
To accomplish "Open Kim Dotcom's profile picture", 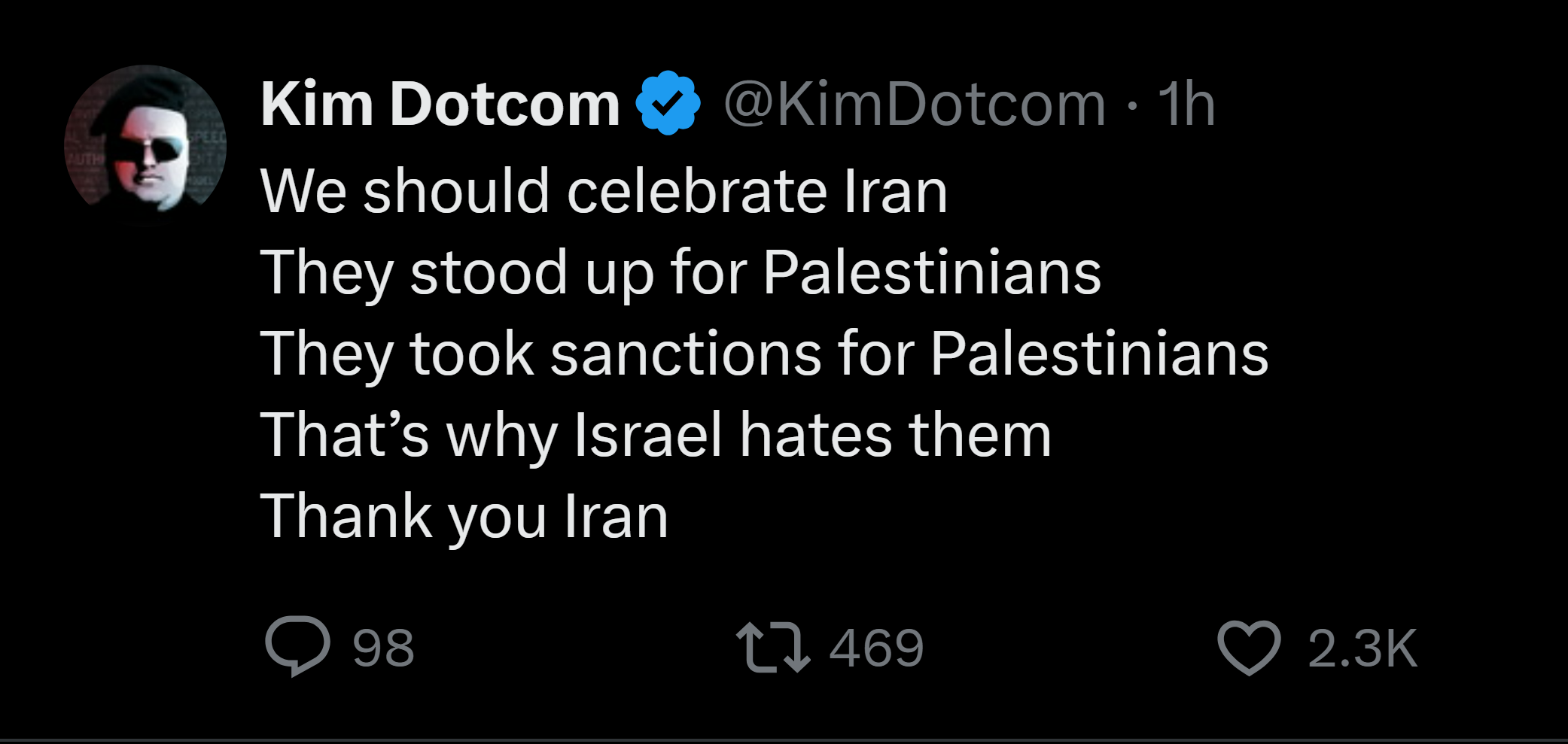I will point(145,144).
